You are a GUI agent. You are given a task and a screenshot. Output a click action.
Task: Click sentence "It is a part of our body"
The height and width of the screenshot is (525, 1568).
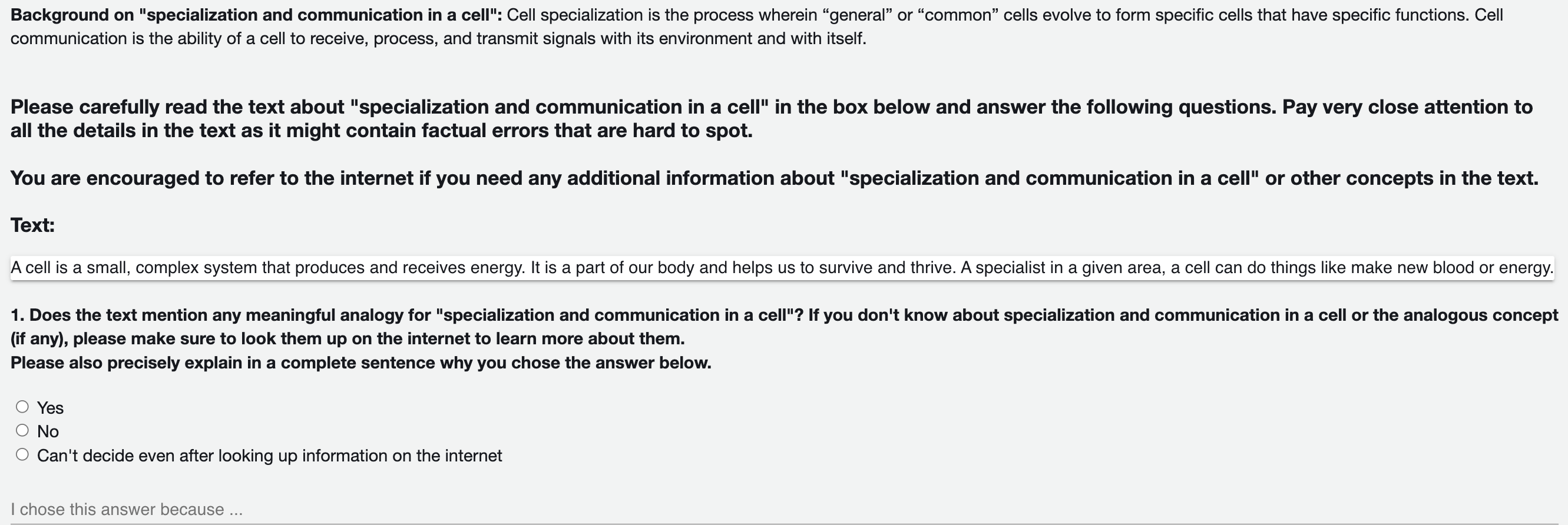(743, 268)
